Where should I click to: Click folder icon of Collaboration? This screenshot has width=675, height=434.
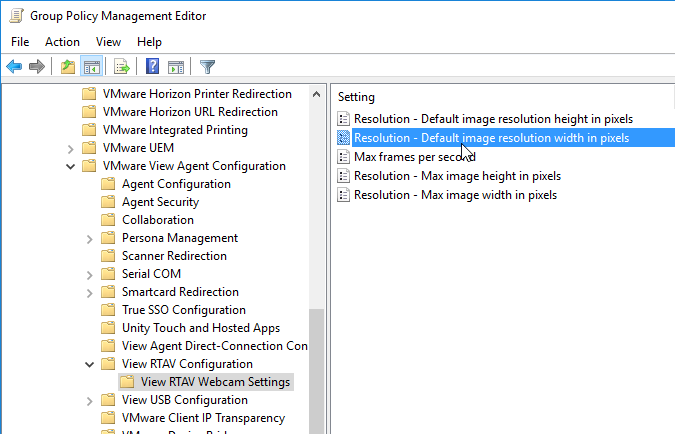[x=108, y=220]
